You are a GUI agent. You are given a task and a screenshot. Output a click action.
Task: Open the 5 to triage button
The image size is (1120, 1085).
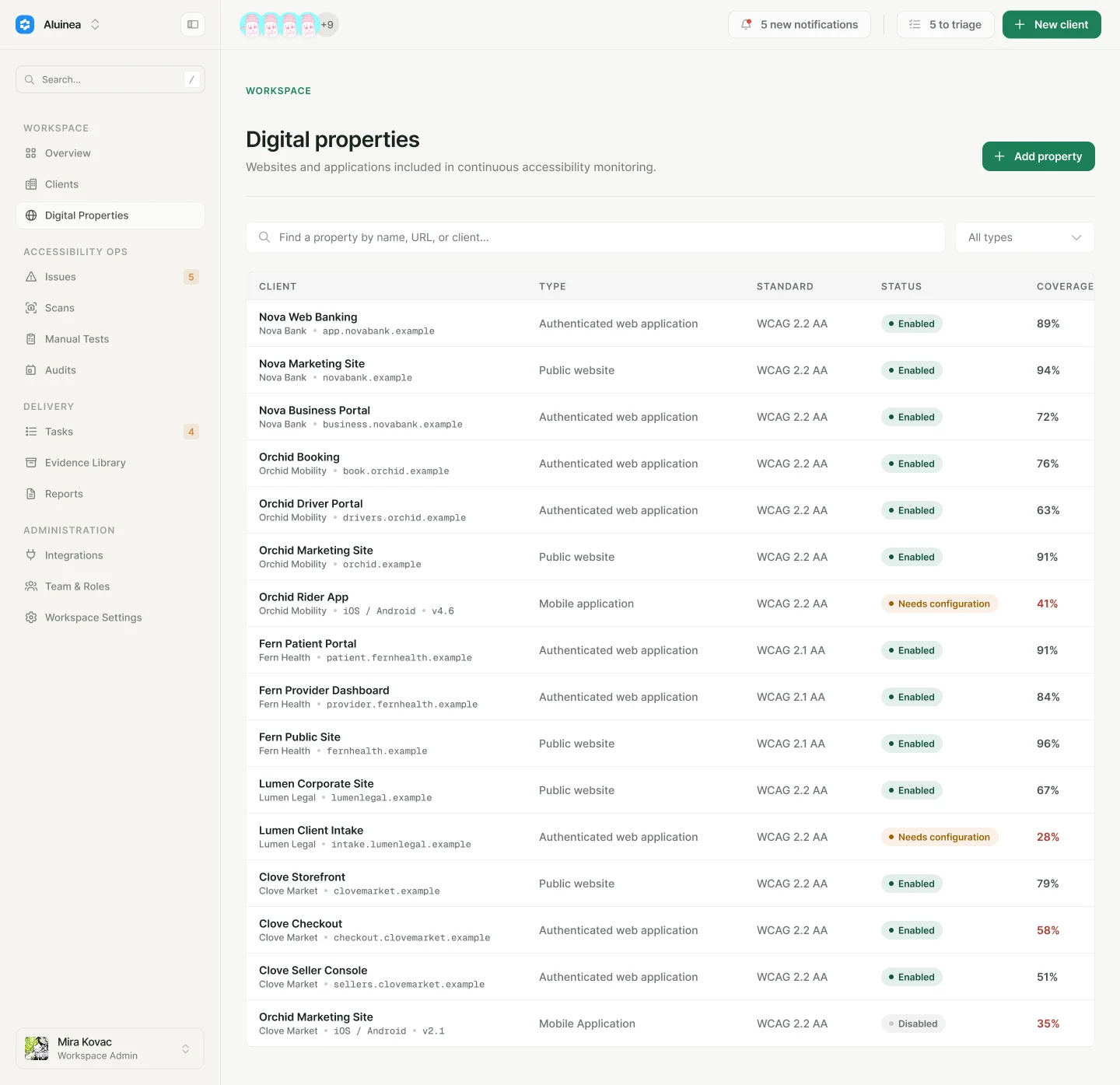(945, 25)
